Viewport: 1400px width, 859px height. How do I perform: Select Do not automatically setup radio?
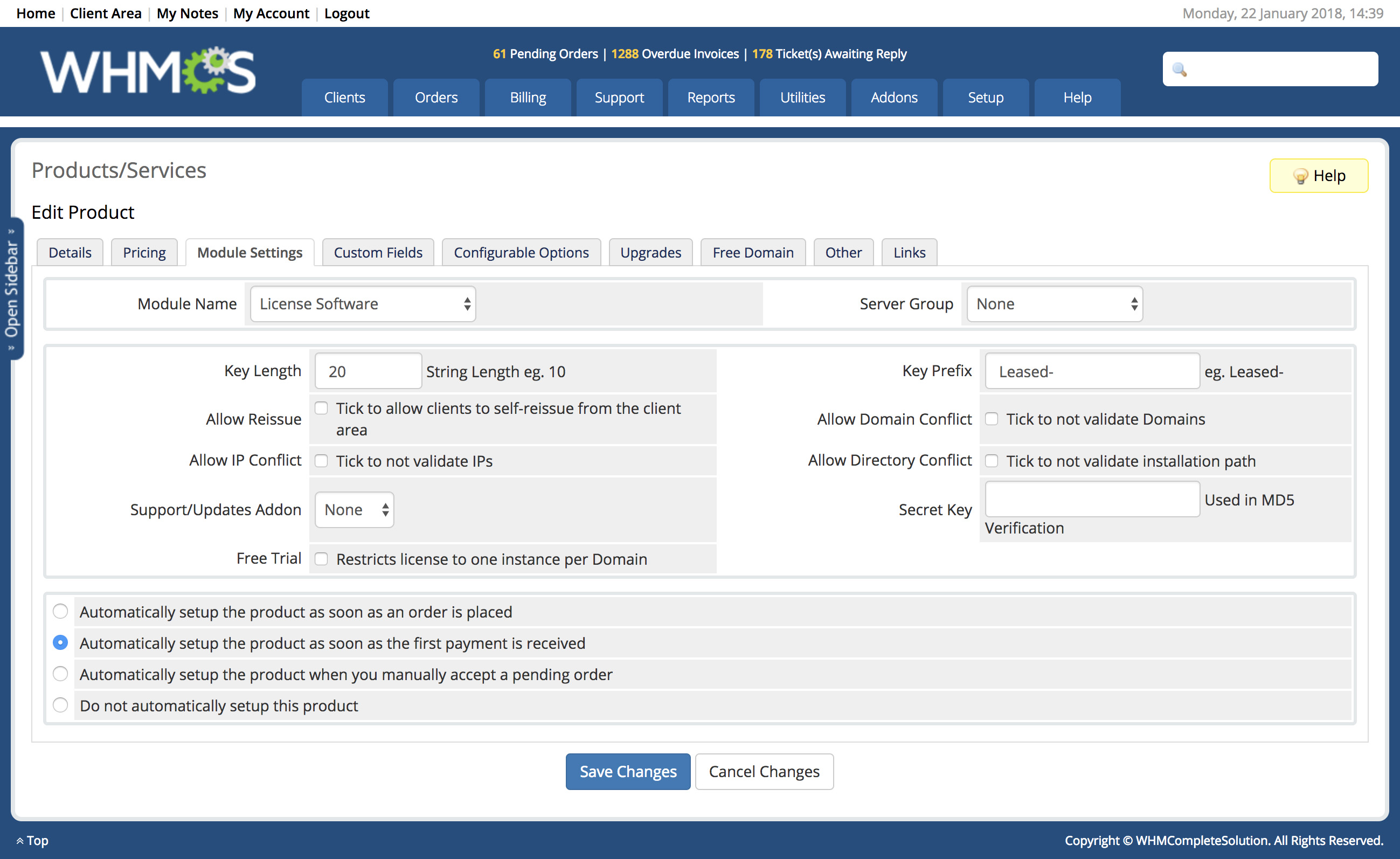(x=60, y=705)
